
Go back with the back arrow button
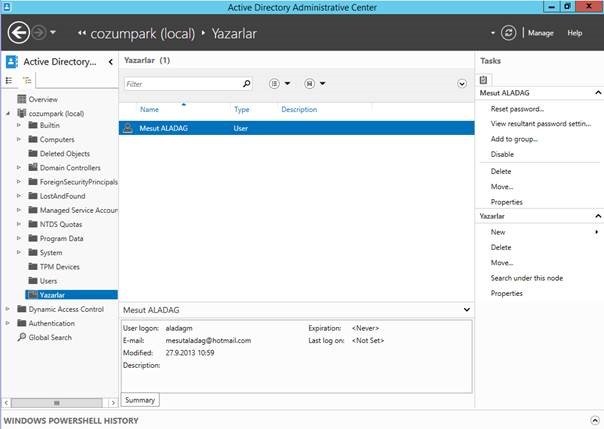tap(18, 33)
